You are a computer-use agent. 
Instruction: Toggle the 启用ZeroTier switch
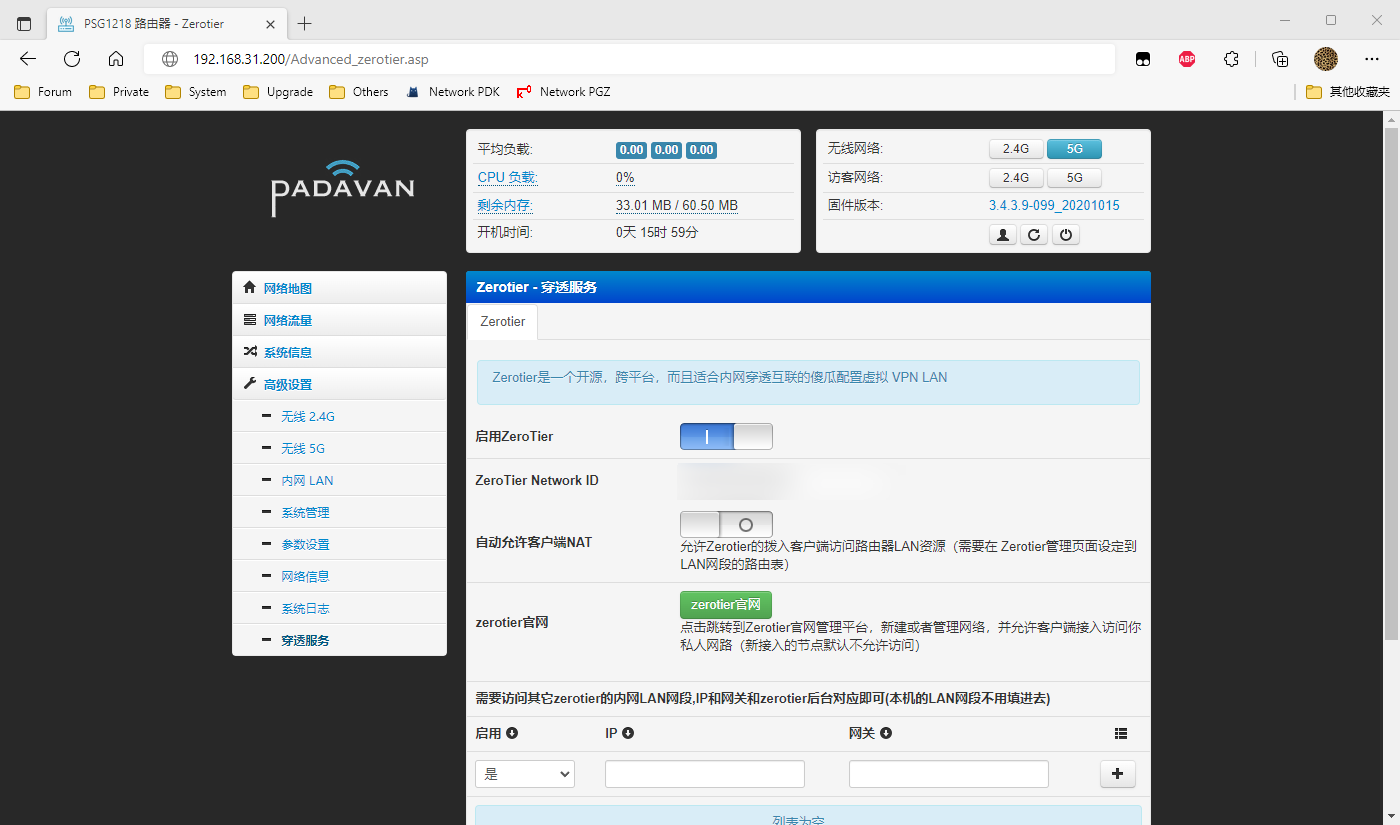[x=726, y=437]
